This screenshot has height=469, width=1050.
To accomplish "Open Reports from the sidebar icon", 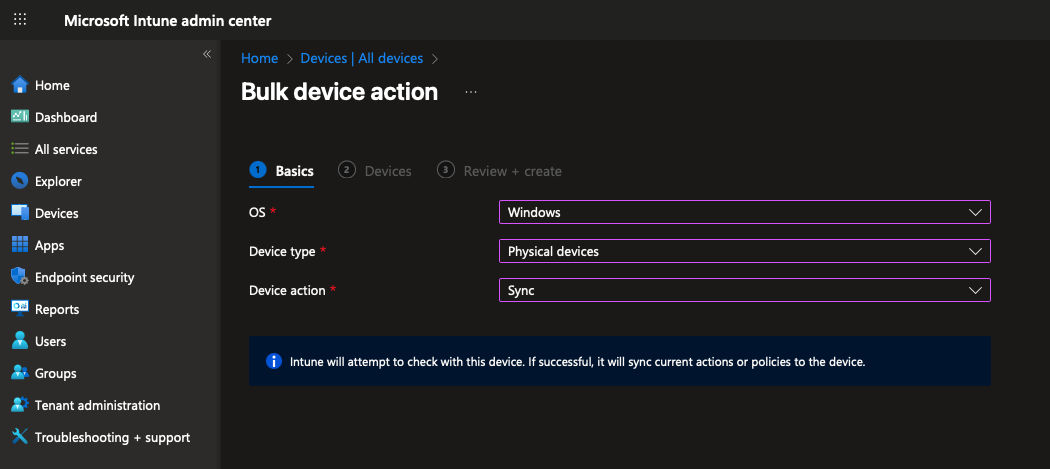I will coord(19,309).
